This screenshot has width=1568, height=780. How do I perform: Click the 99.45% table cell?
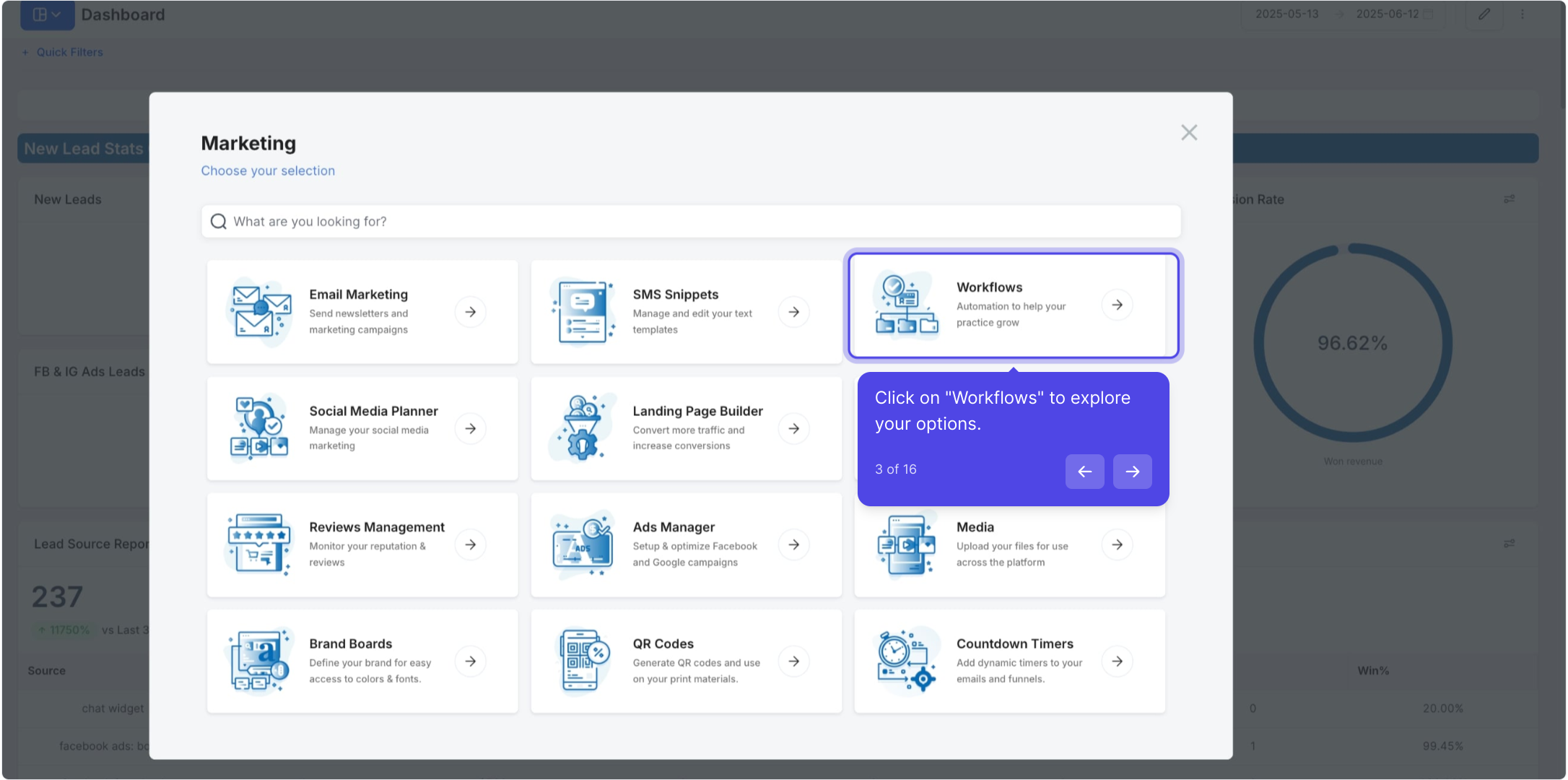pos(1442,746)
